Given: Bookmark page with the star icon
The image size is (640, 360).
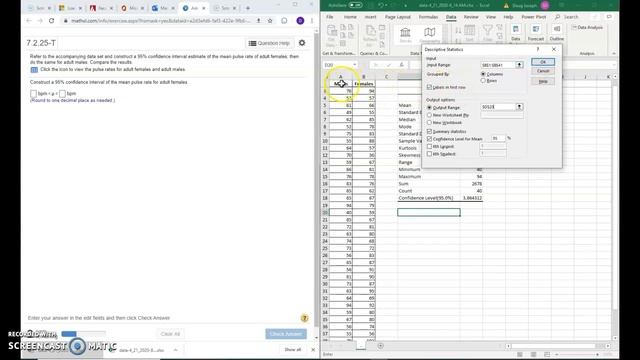Looking at the screenshot, I should tap(270, 20).
